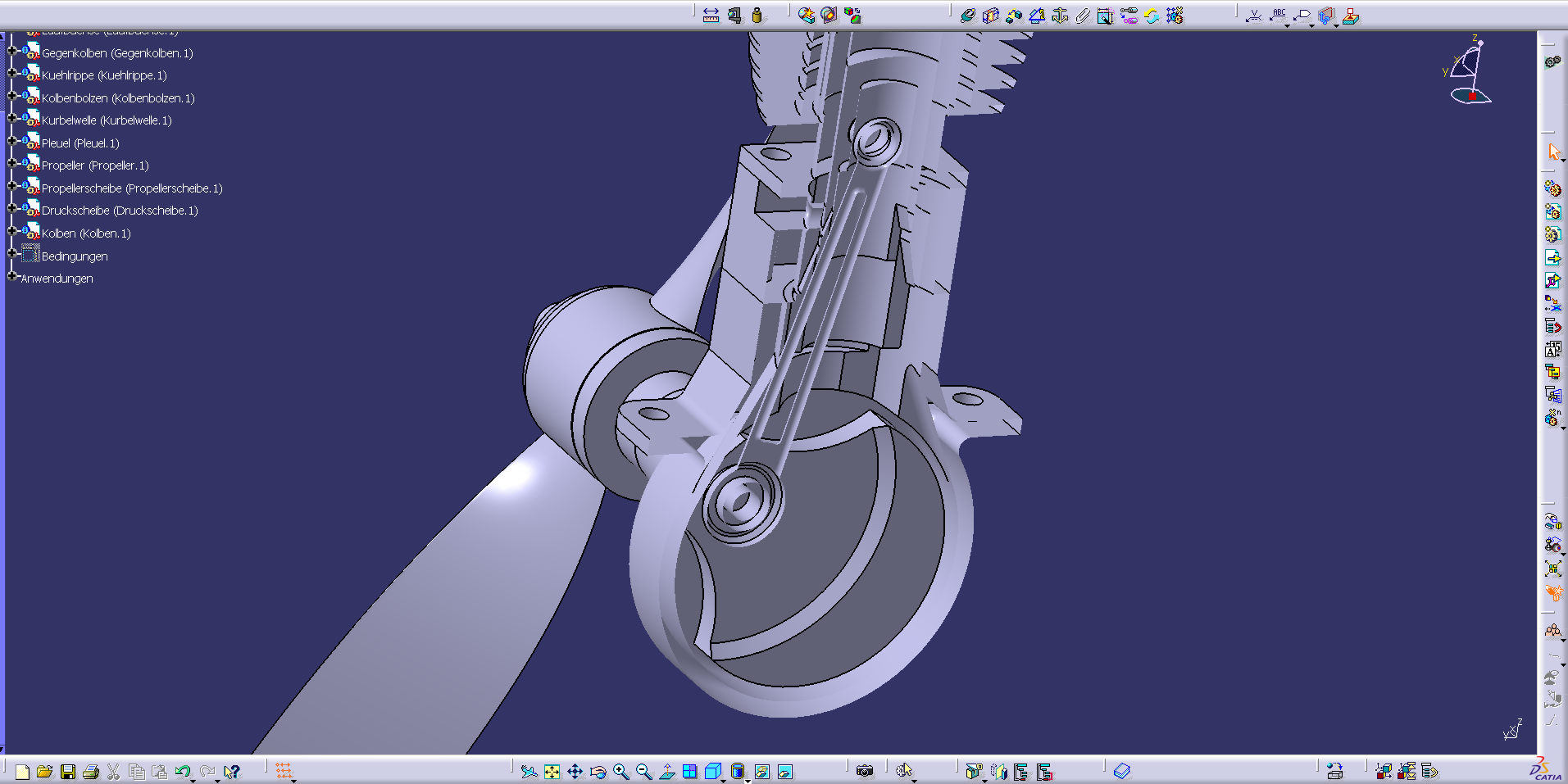The width and height of the screenshot is (1568, 784).
Task: Click the Explode icon in right toolbar
Action: [x=1553, y=569]
